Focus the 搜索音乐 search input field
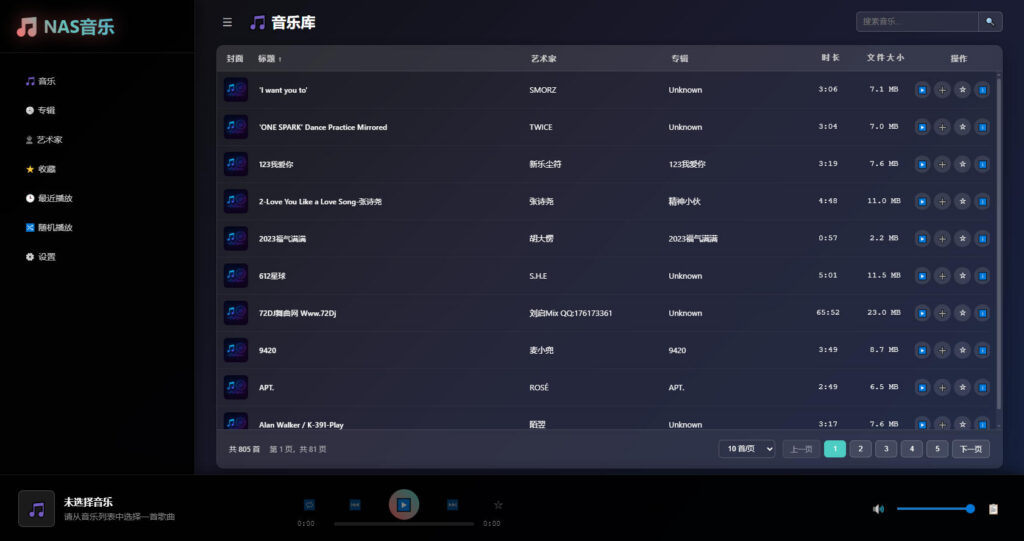The width and height of the screenshot is (1024, 541). pos(916,21)
